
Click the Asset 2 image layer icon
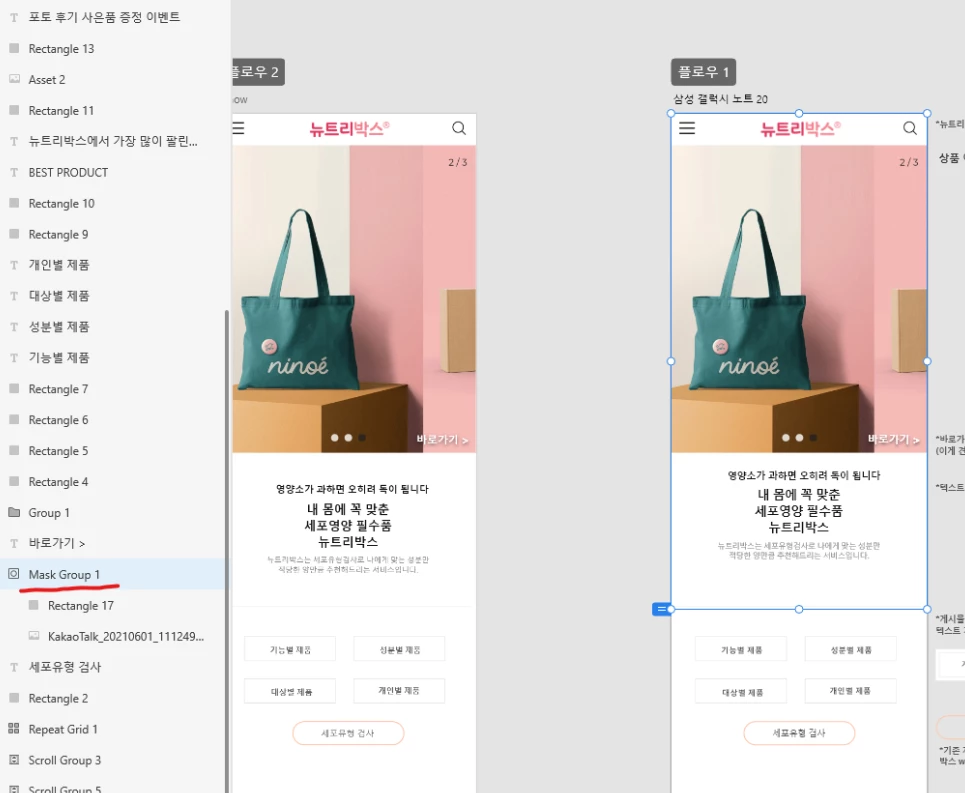point(14,79)
